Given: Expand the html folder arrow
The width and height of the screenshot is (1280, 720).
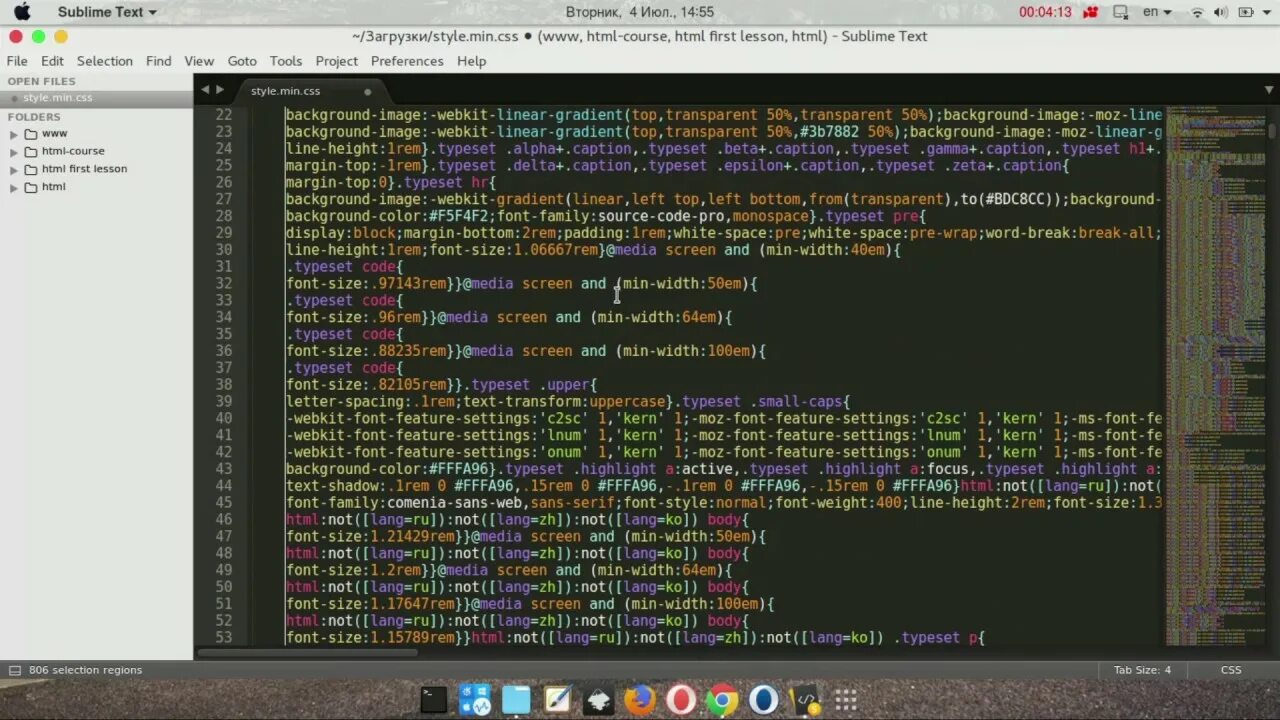Looking at the screenshot, I should [14, 187].
